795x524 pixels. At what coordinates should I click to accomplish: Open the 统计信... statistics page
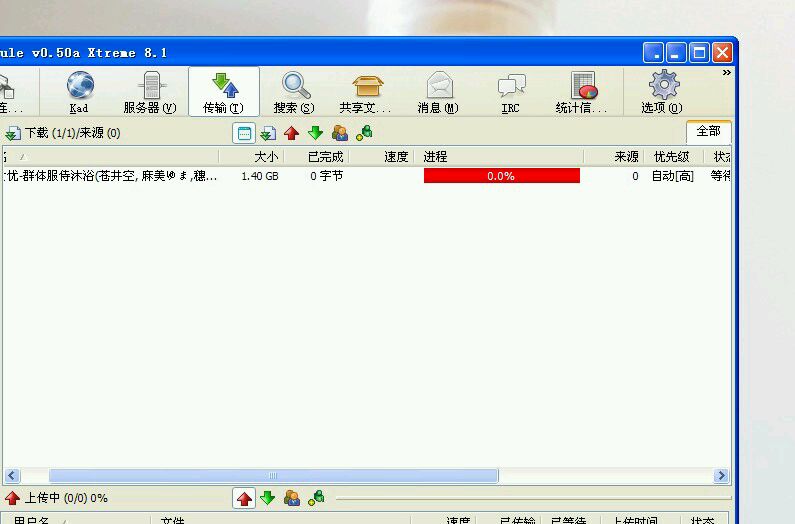click(582, 92)
